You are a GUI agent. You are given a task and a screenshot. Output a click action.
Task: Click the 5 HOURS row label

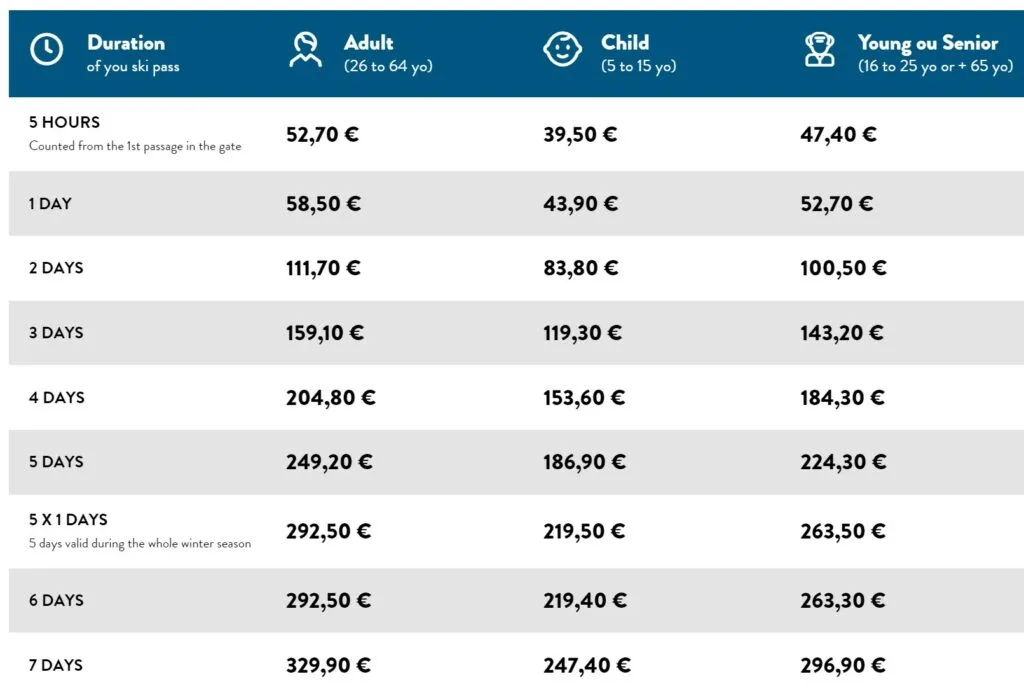pos(64,122)
